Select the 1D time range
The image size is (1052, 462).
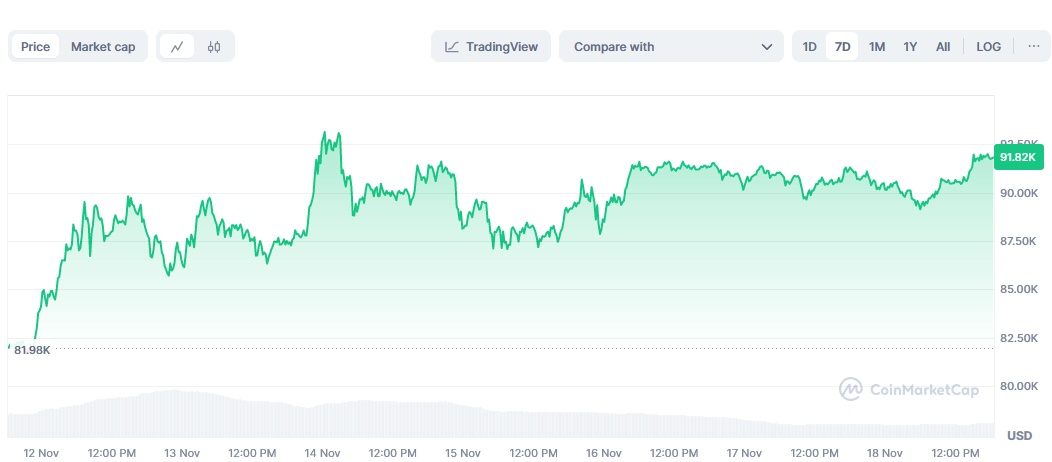(810, 47)
